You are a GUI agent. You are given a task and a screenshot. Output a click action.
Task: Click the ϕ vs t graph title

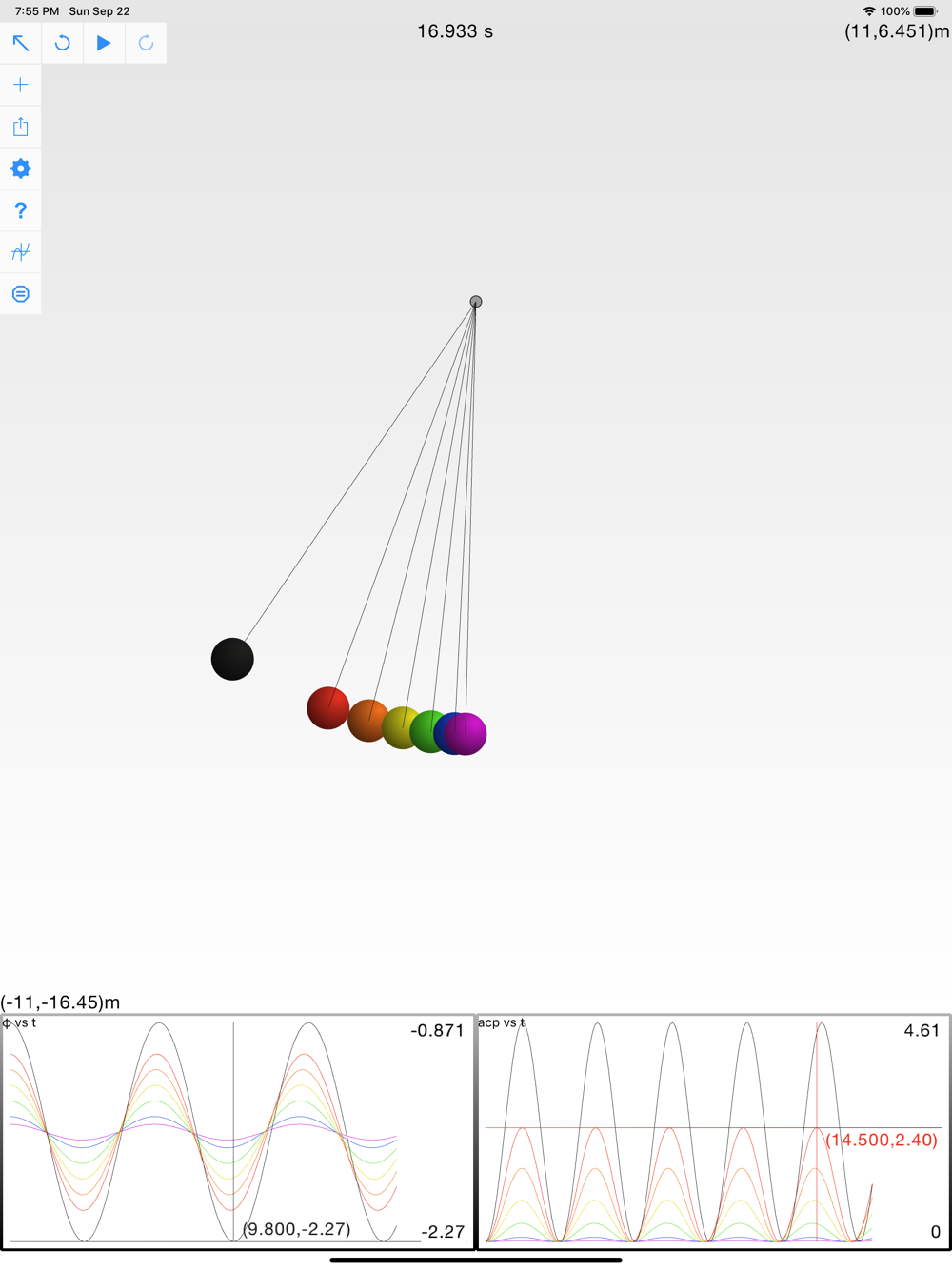(x=20, y=1022)
